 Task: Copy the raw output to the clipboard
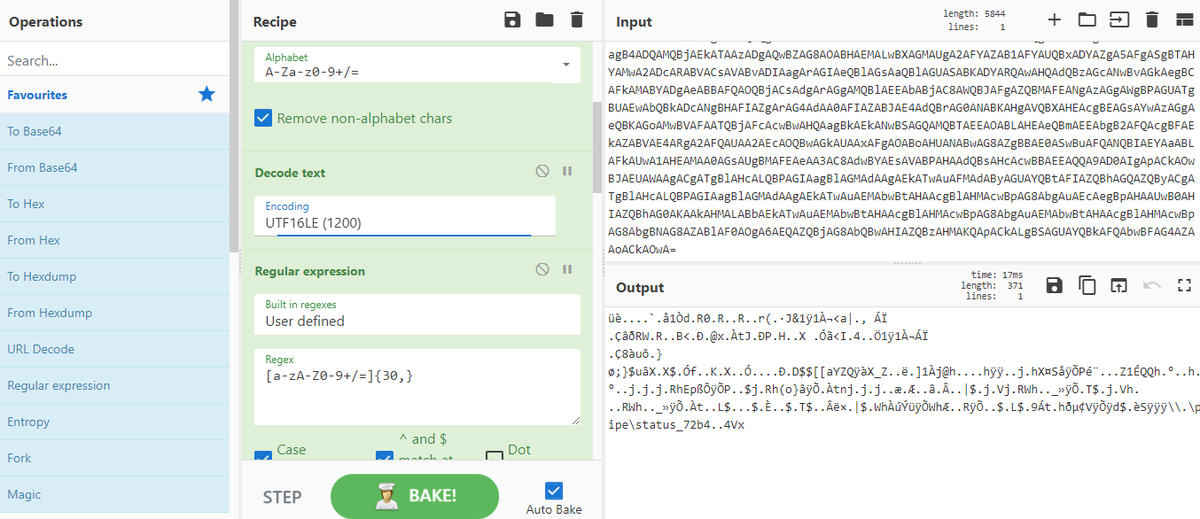(1087, 286)
